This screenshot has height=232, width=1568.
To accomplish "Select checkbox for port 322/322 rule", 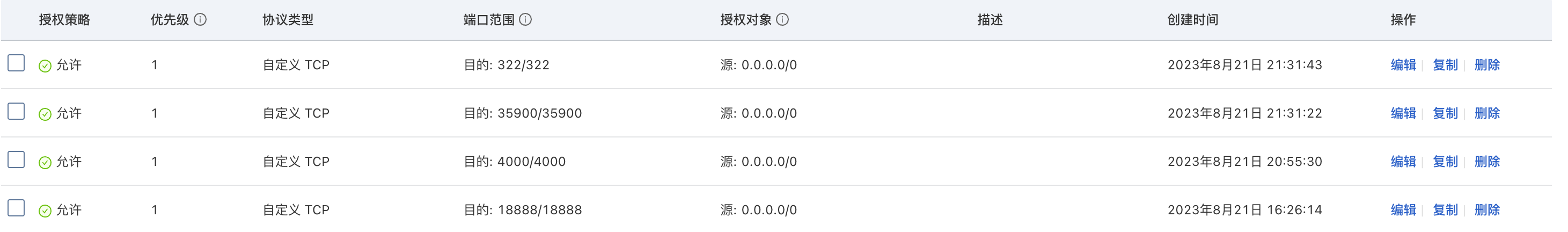I will [x=17, y=63].
